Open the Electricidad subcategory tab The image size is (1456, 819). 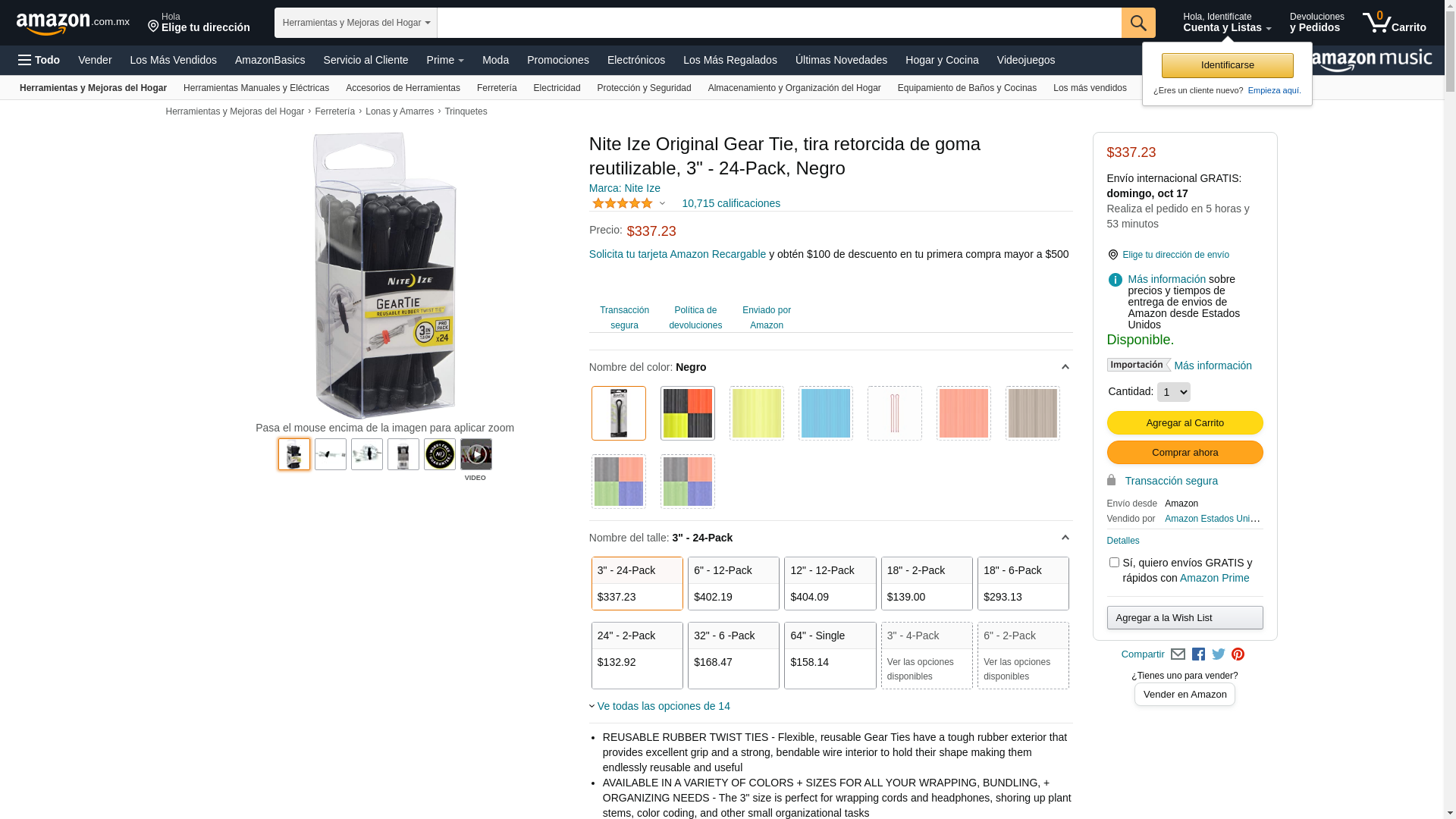pos(557,88)
